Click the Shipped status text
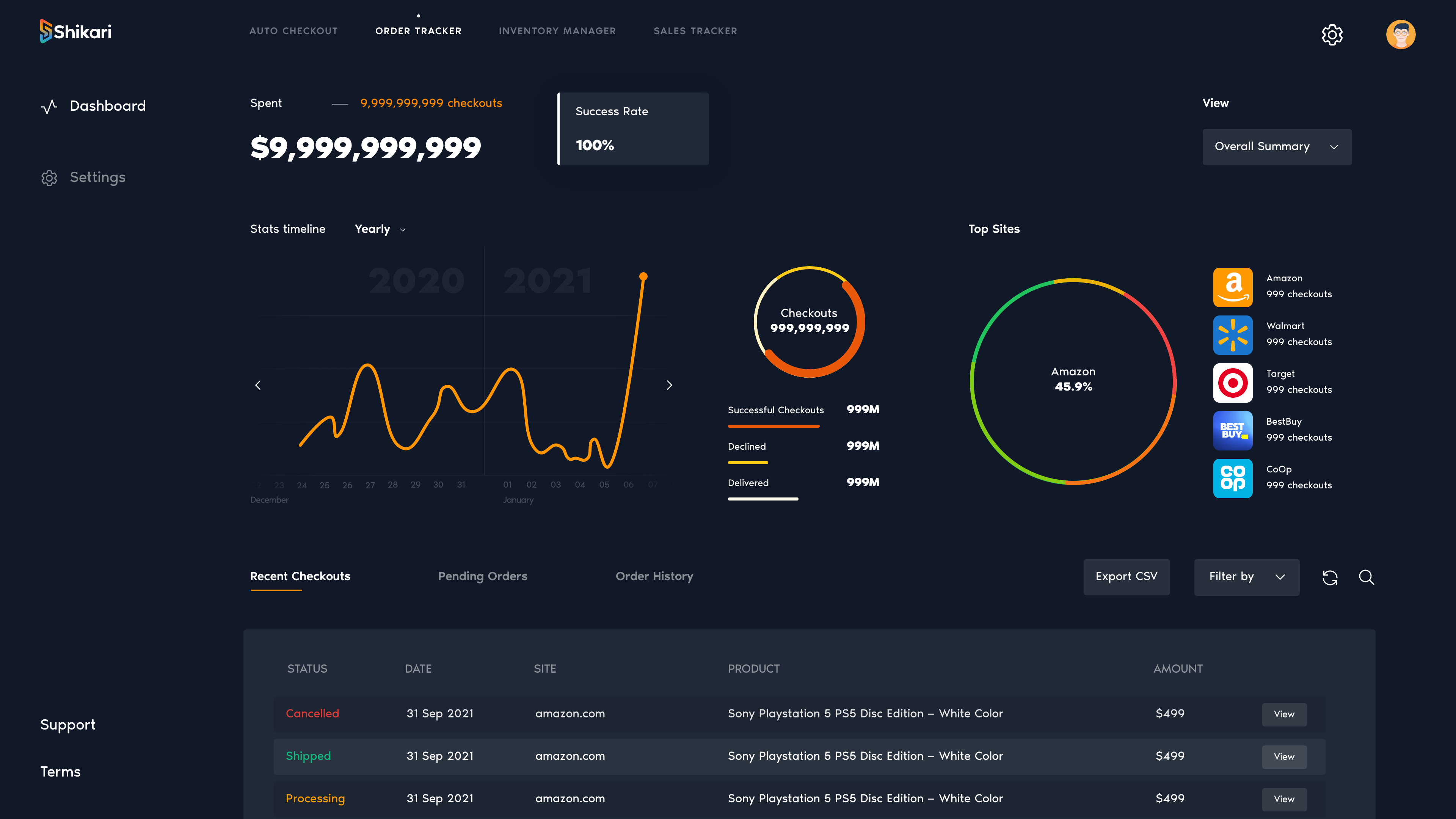Viewport: 1456px width, 819px height. [308, 757]
